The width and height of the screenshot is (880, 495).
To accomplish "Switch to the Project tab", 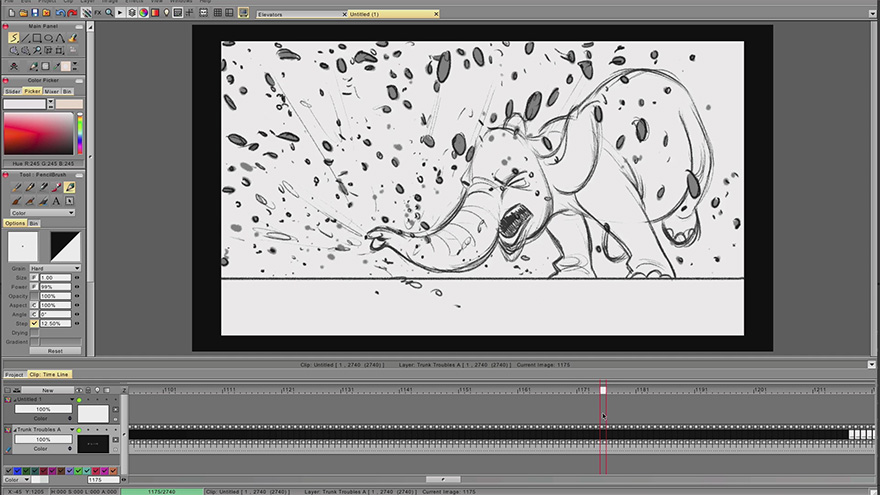I will (x=14, y=374).
